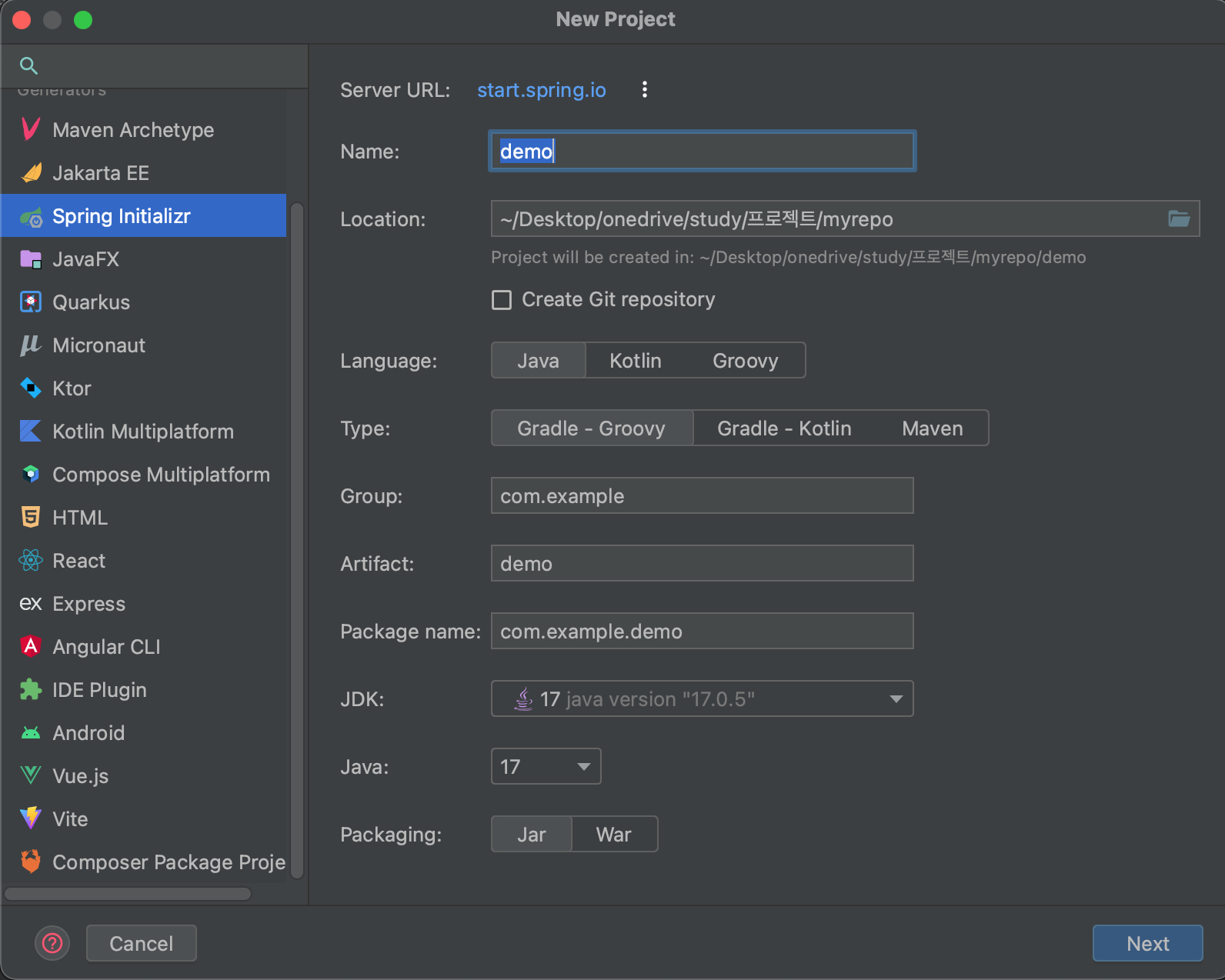The width and height of the screenshot is (1225, 980).
Task: Select the HTML generator entry
Action: click(x=144, y=518)
